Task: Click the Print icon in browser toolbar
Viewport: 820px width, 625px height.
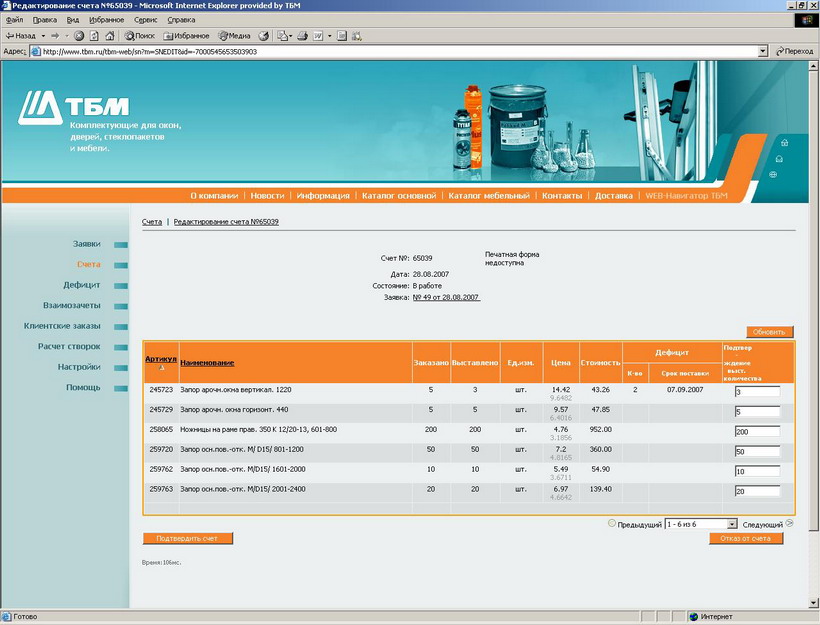Action: click(301, 36)
